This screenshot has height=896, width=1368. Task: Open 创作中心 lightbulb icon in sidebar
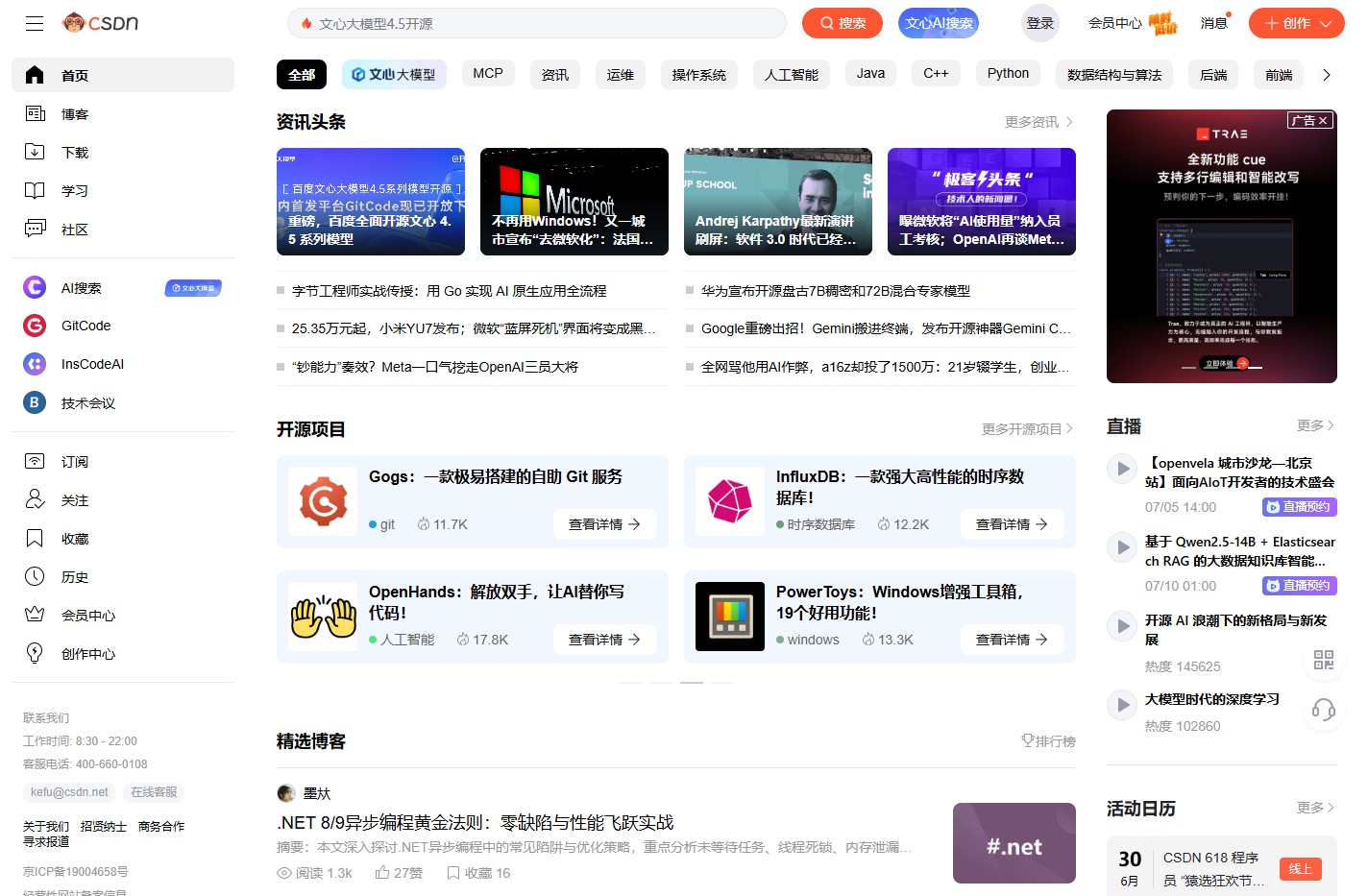35,653
